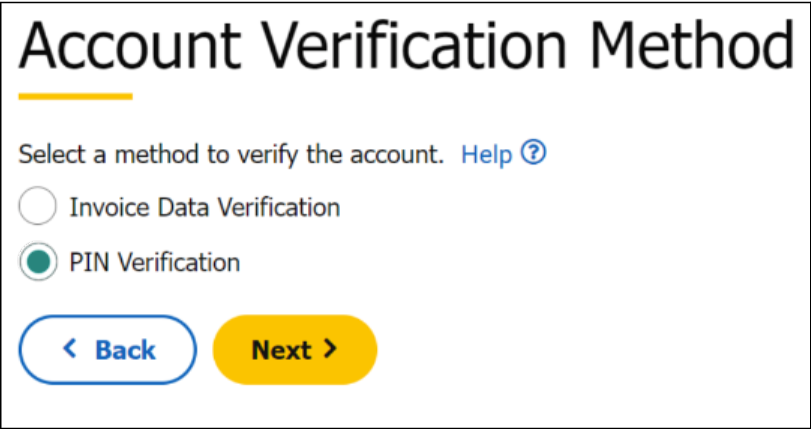Open the Help link text

click(486, 155)
